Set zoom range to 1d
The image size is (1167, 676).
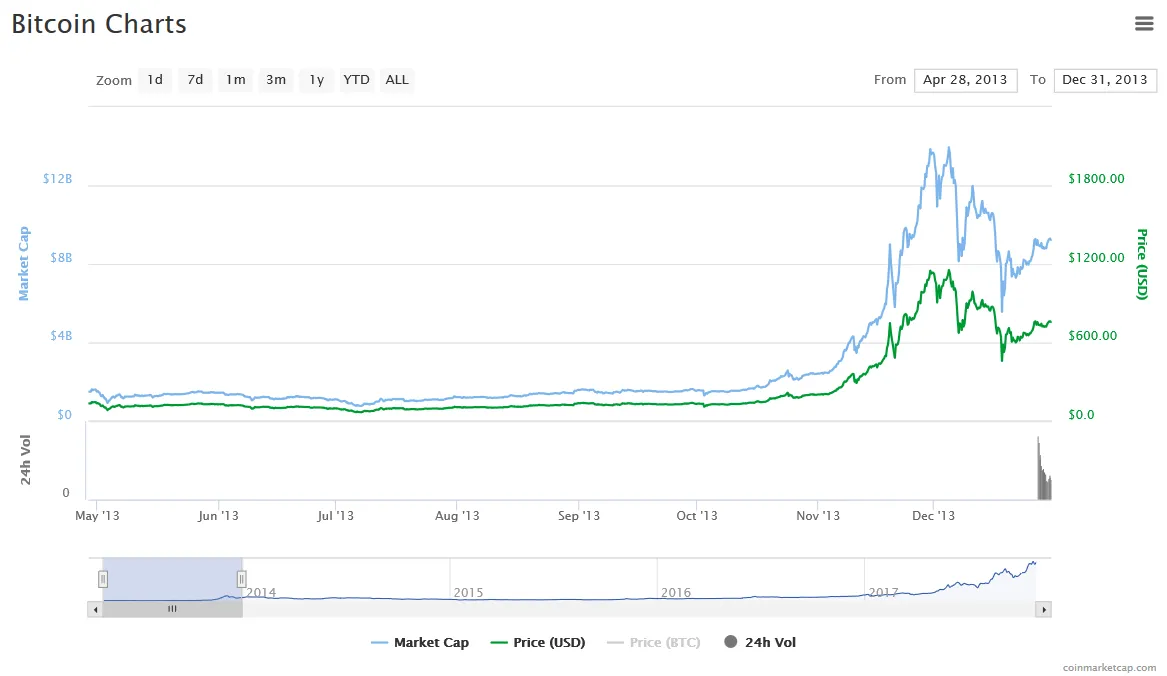(155, 80)
